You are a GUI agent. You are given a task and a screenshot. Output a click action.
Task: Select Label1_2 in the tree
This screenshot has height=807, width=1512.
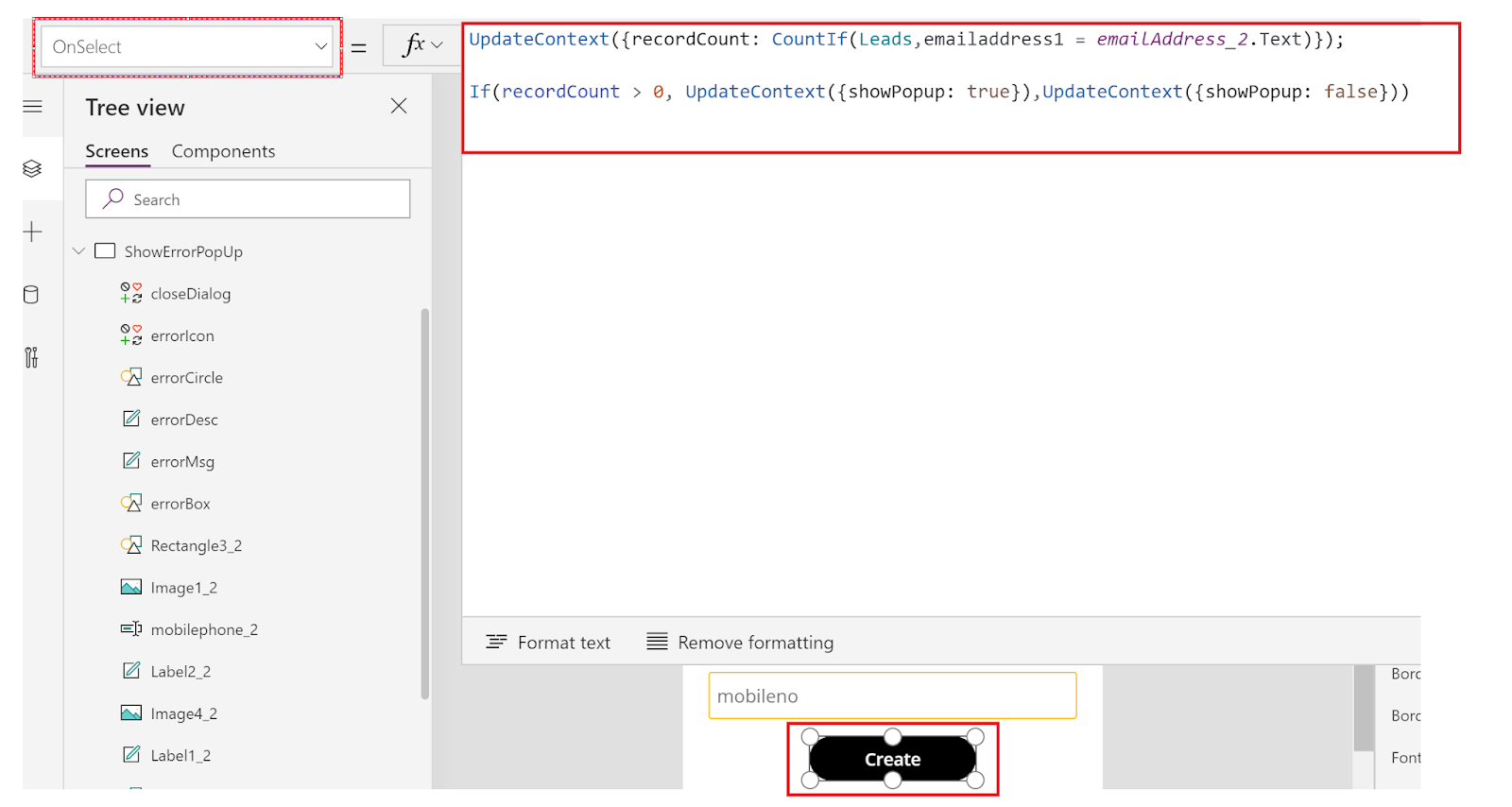tap(180, 756)
